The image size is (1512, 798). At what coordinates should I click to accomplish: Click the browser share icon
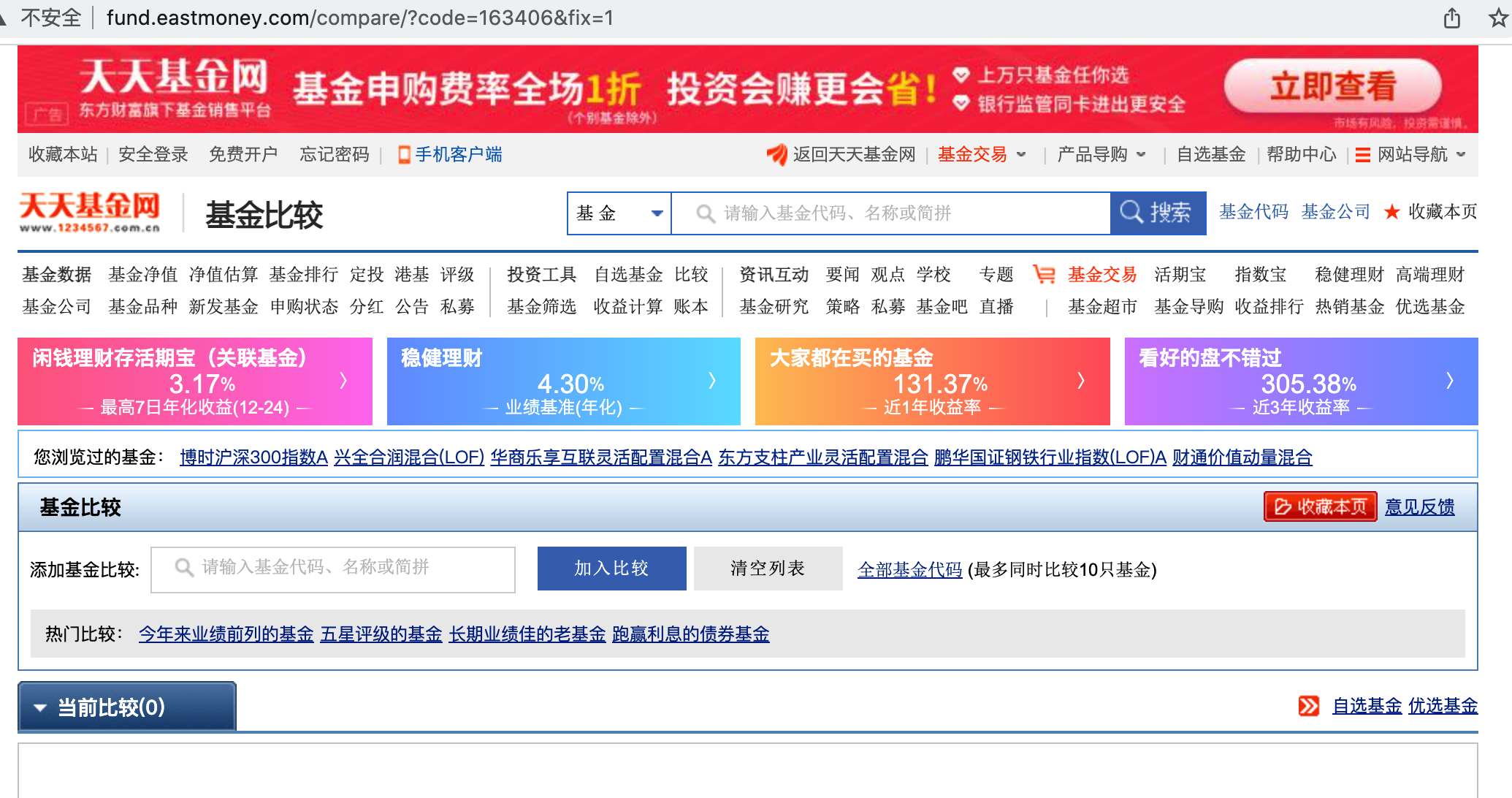[x=1451, y=18]
